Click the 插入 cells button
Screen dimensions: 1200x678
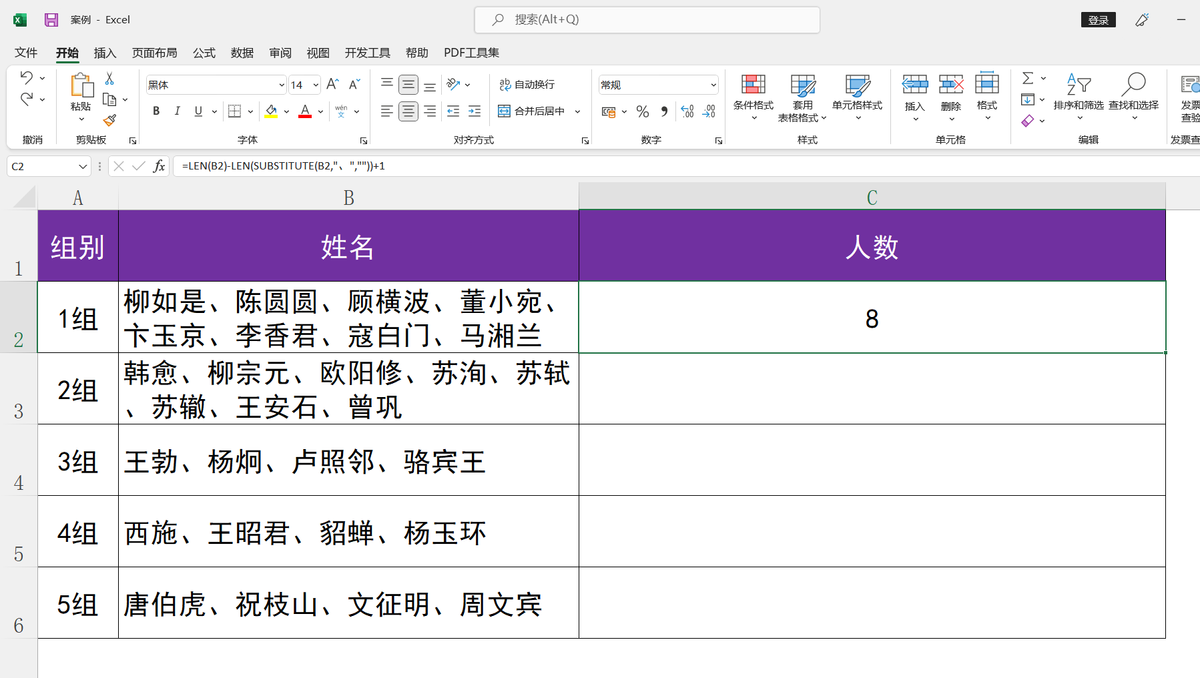915,97
